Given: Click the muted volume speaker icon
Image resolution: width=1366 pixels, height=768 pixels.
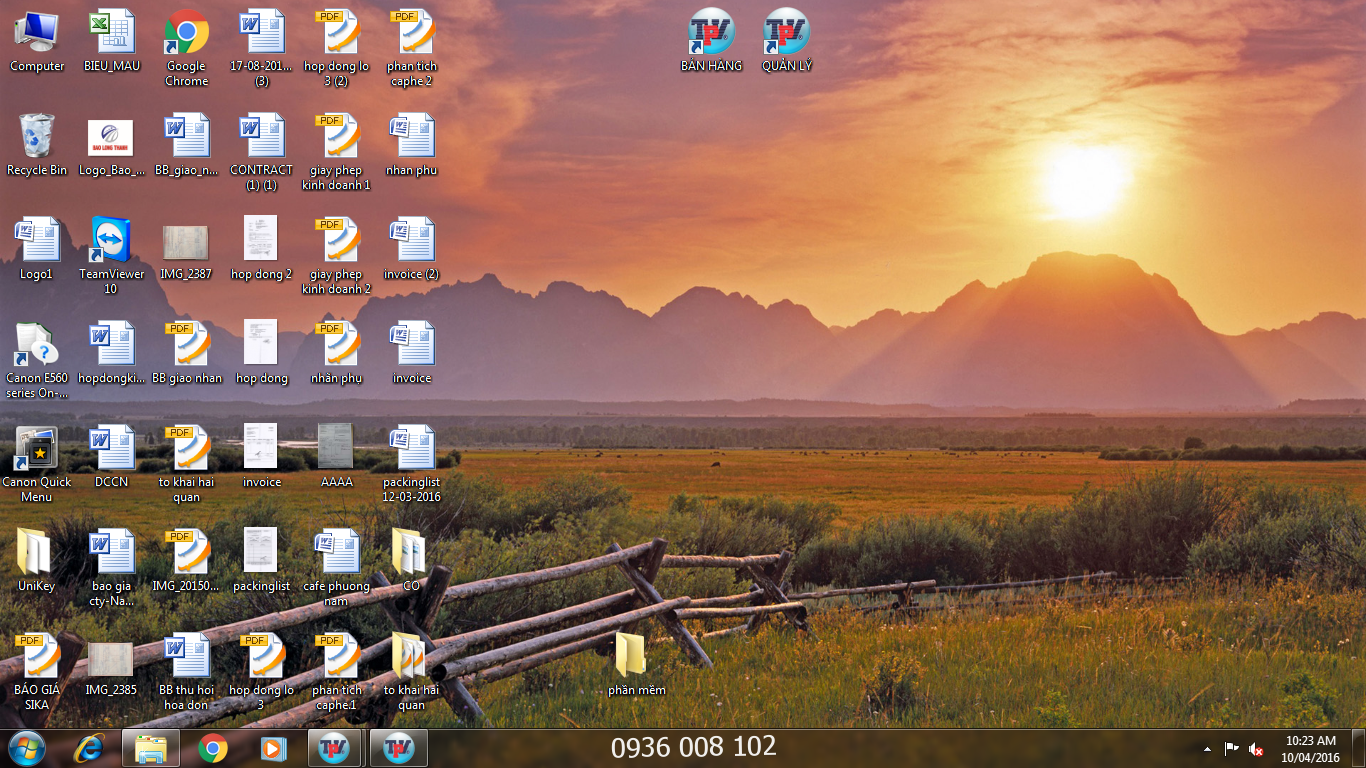Looking at the screenshot, I should [1256, 749].
